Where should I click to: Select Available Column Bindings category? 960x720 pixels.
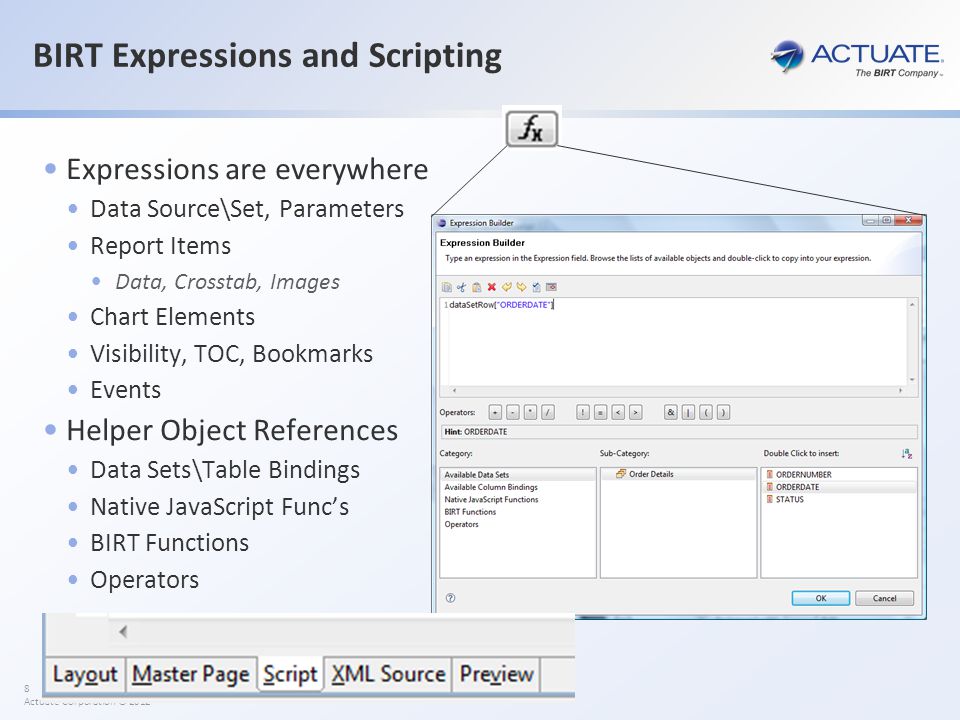tap(517, 487)
